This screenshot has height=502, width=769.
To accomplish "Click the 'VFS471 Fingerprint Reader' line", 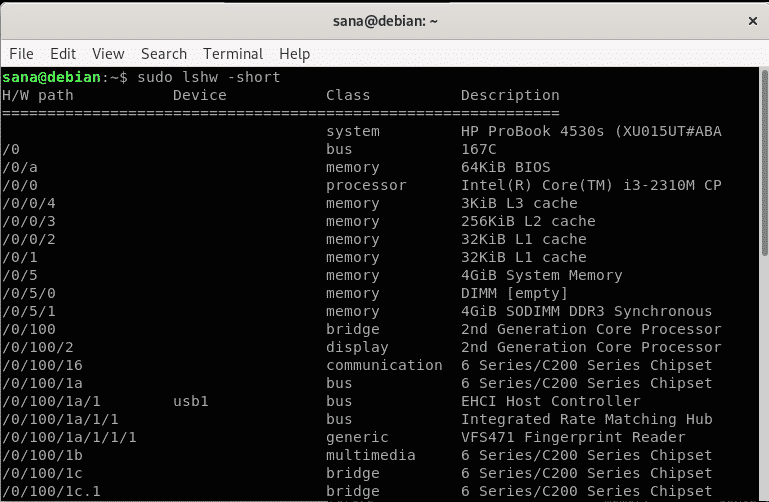I will click(573, 437).
